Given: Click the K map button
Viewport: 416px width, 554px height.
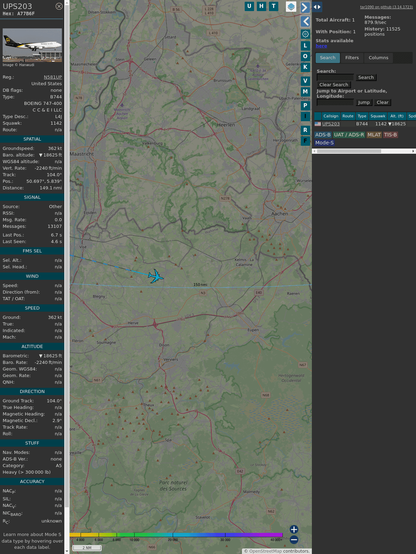Looking at the screenshot, I should [x=305, y=67].
